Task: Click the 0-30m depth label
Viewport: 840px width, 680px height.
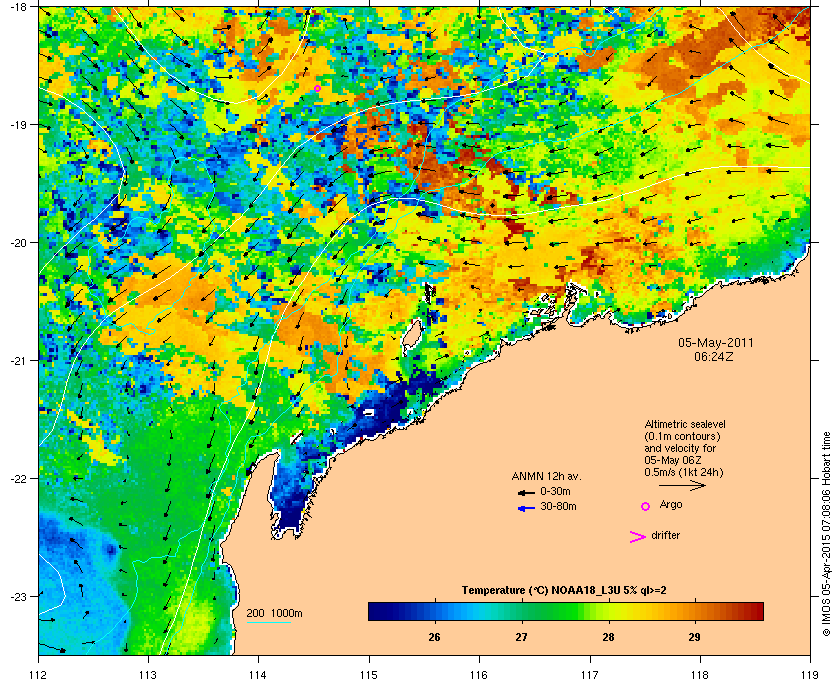Action: pos(555,491)
